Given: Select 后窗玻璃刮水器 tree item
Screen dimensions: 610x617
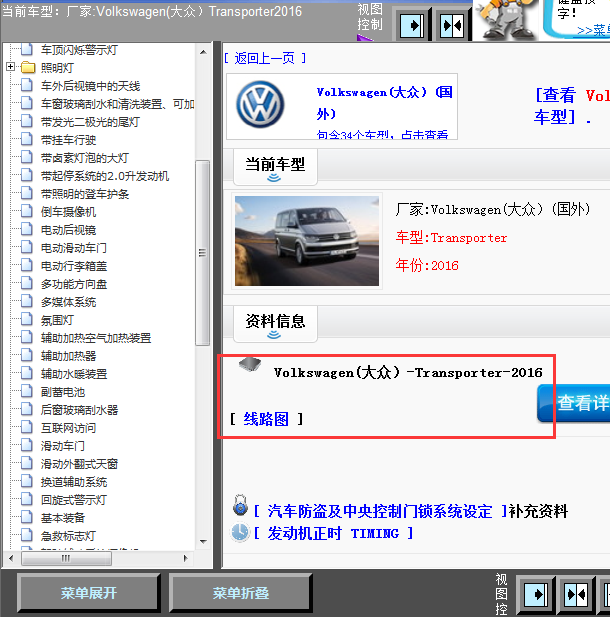Looking at the screenshot, I should click(x=79, y=410).
